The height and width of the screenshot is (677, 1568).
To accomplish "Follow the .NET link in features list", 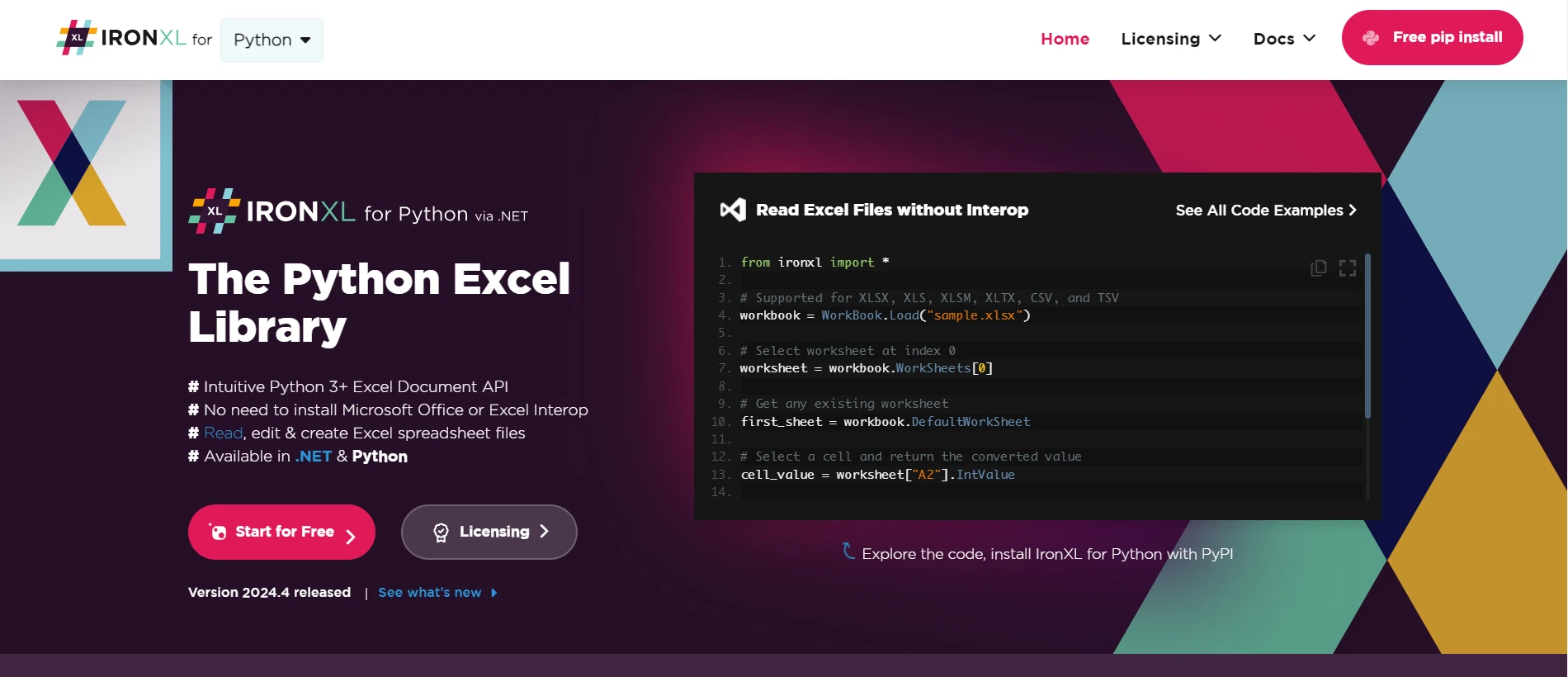I will tap(313, 457).
